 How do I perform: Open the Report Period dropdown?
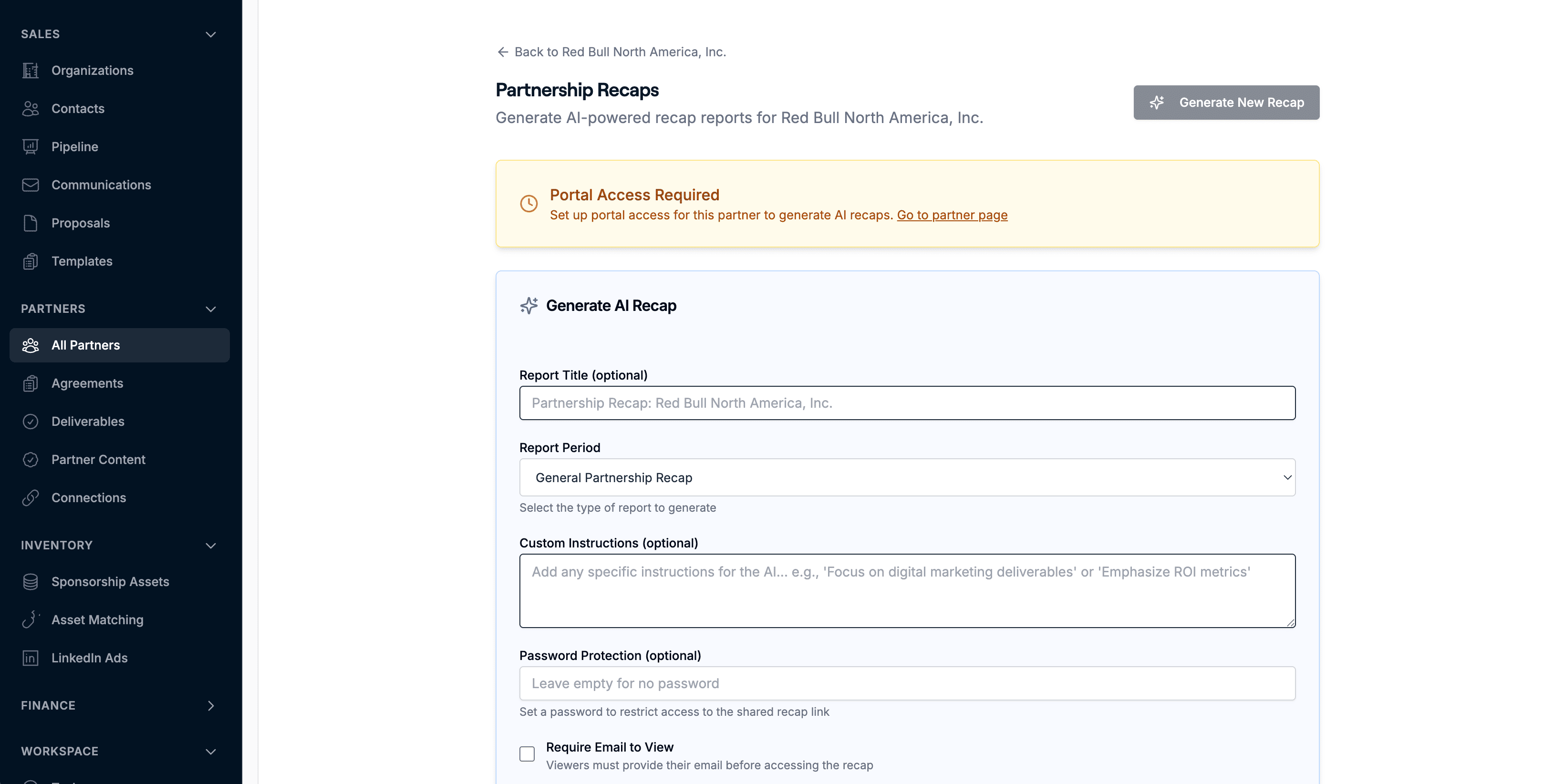(907, 478)
